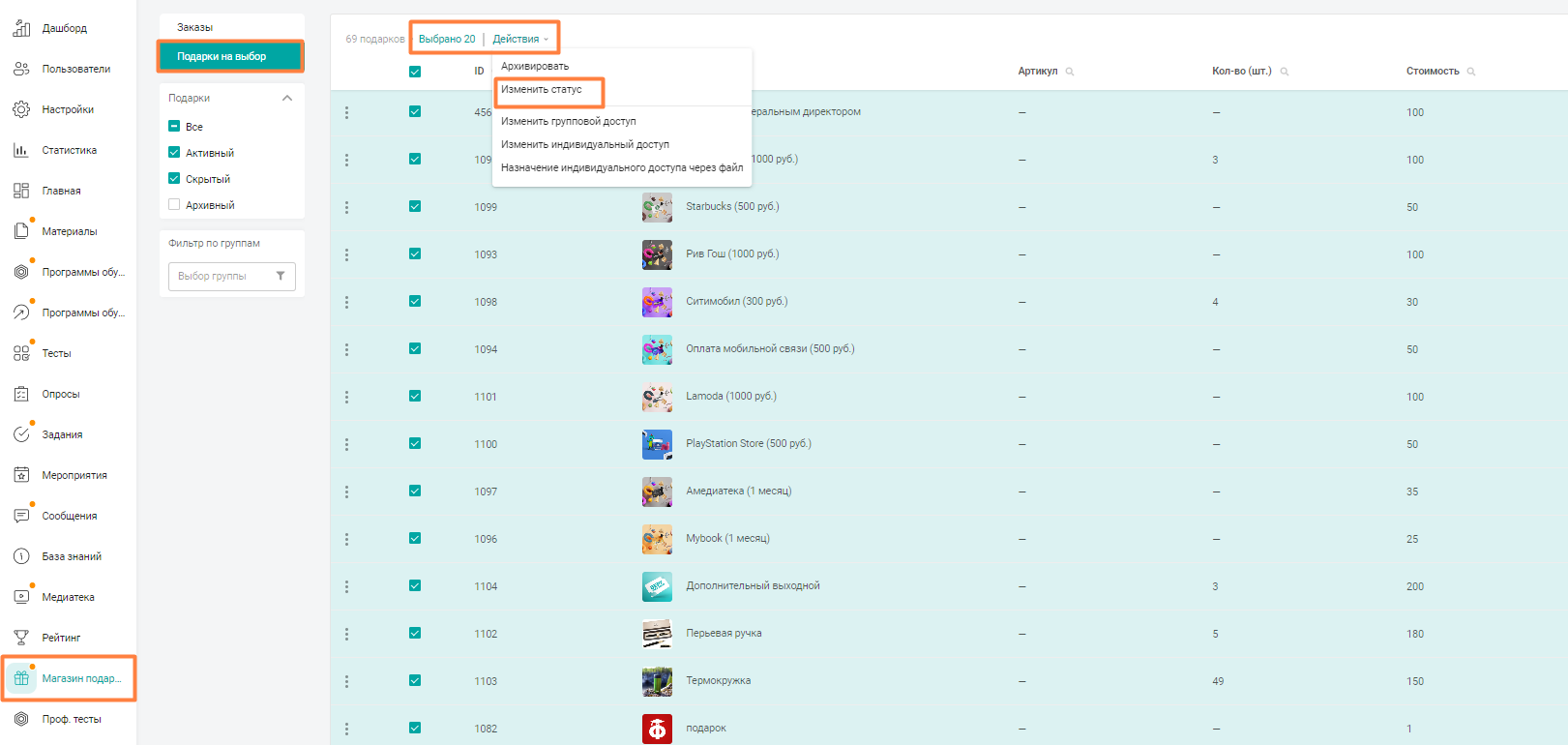Open the three-dot menu for row 1099
Screen dimensions: 1568x745
click(346, 207)
